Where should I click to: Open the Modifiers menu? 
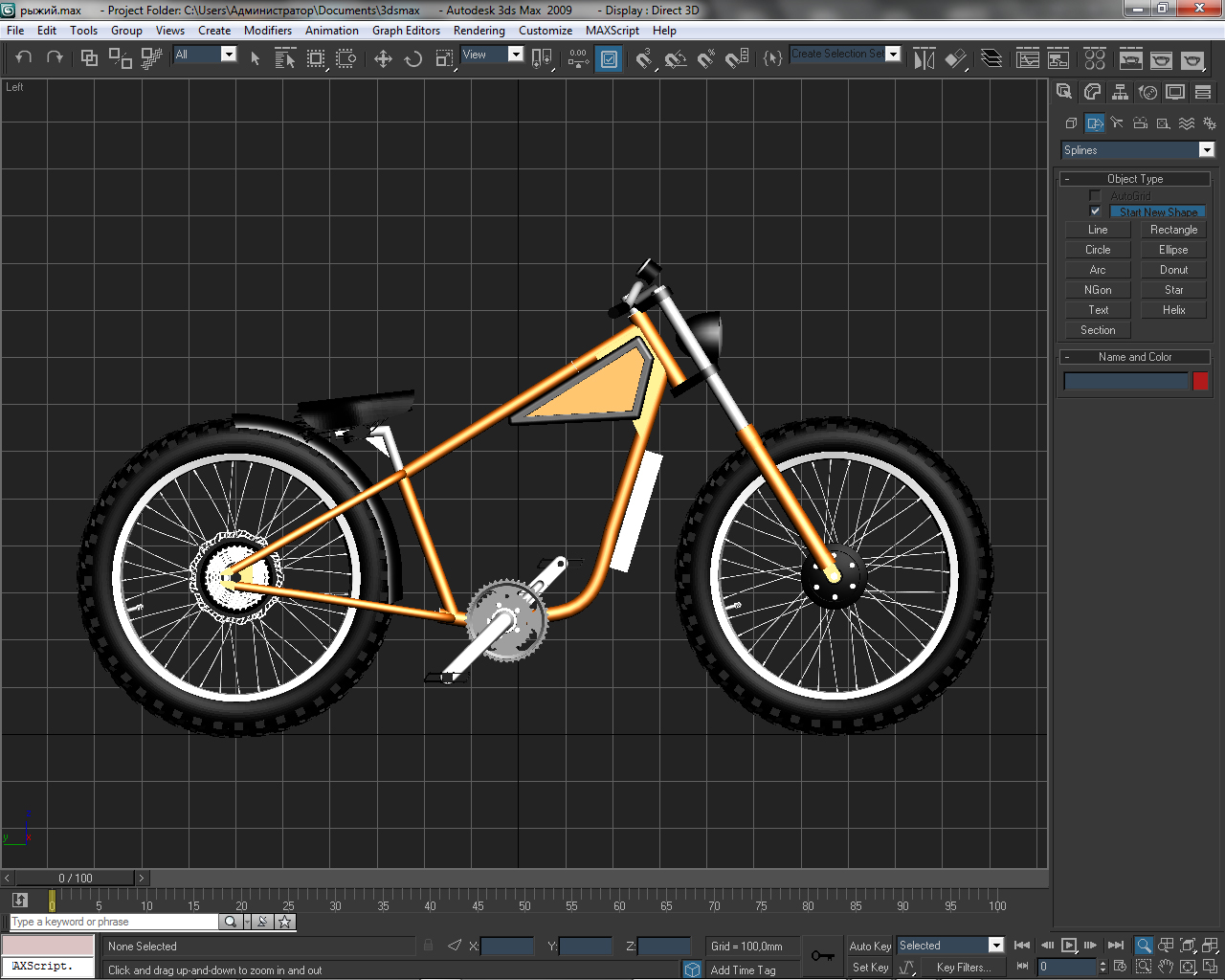pos(267,31)
